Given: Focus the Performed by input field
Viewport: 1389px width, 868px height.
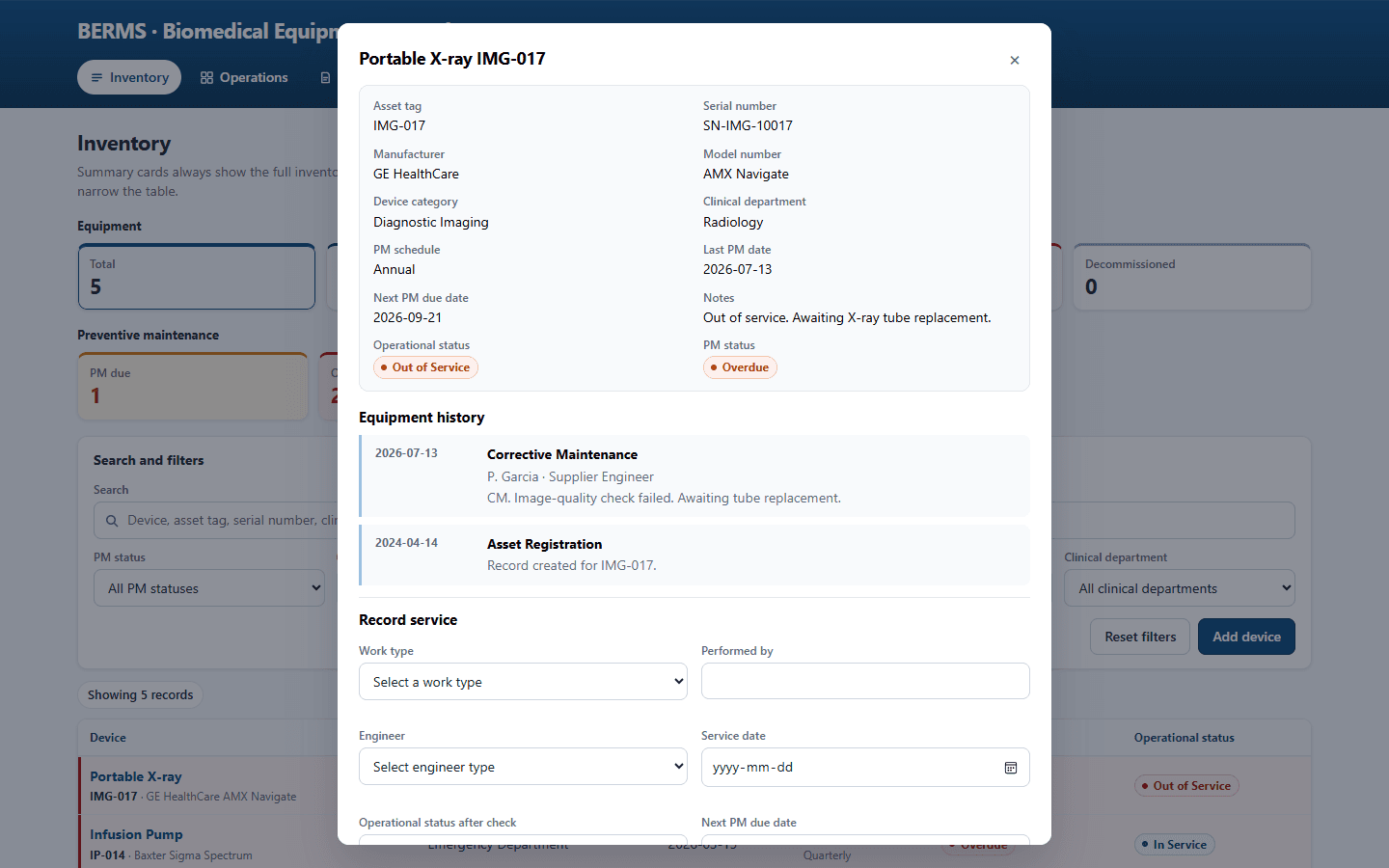Looking at the screenshot, I should point(865,681).
